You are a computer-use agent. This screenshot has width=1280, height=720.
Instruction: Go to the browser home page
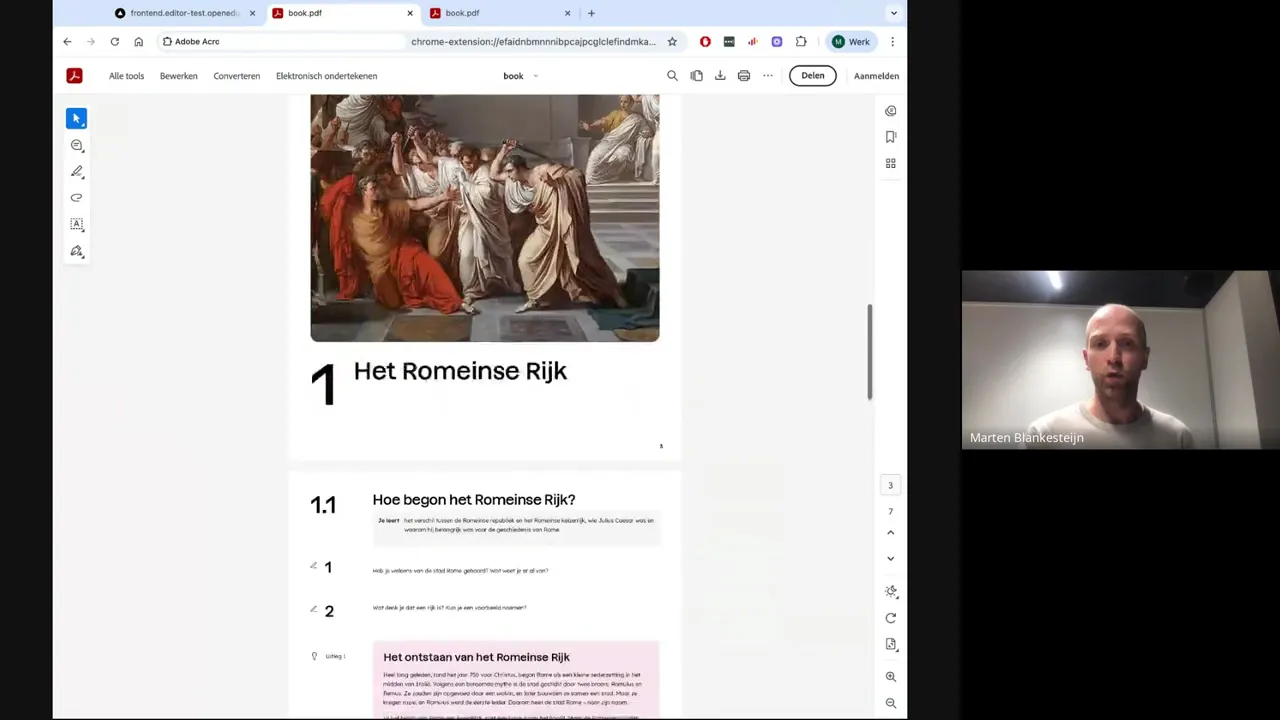click(x=139, y=42)
